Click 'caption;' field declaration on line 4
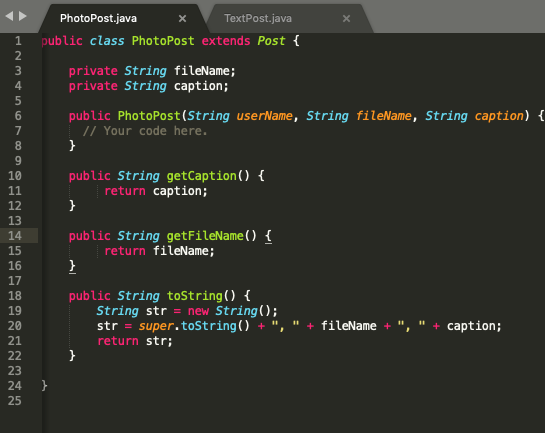Screen dimensions: 545x433 pos(201,86)
